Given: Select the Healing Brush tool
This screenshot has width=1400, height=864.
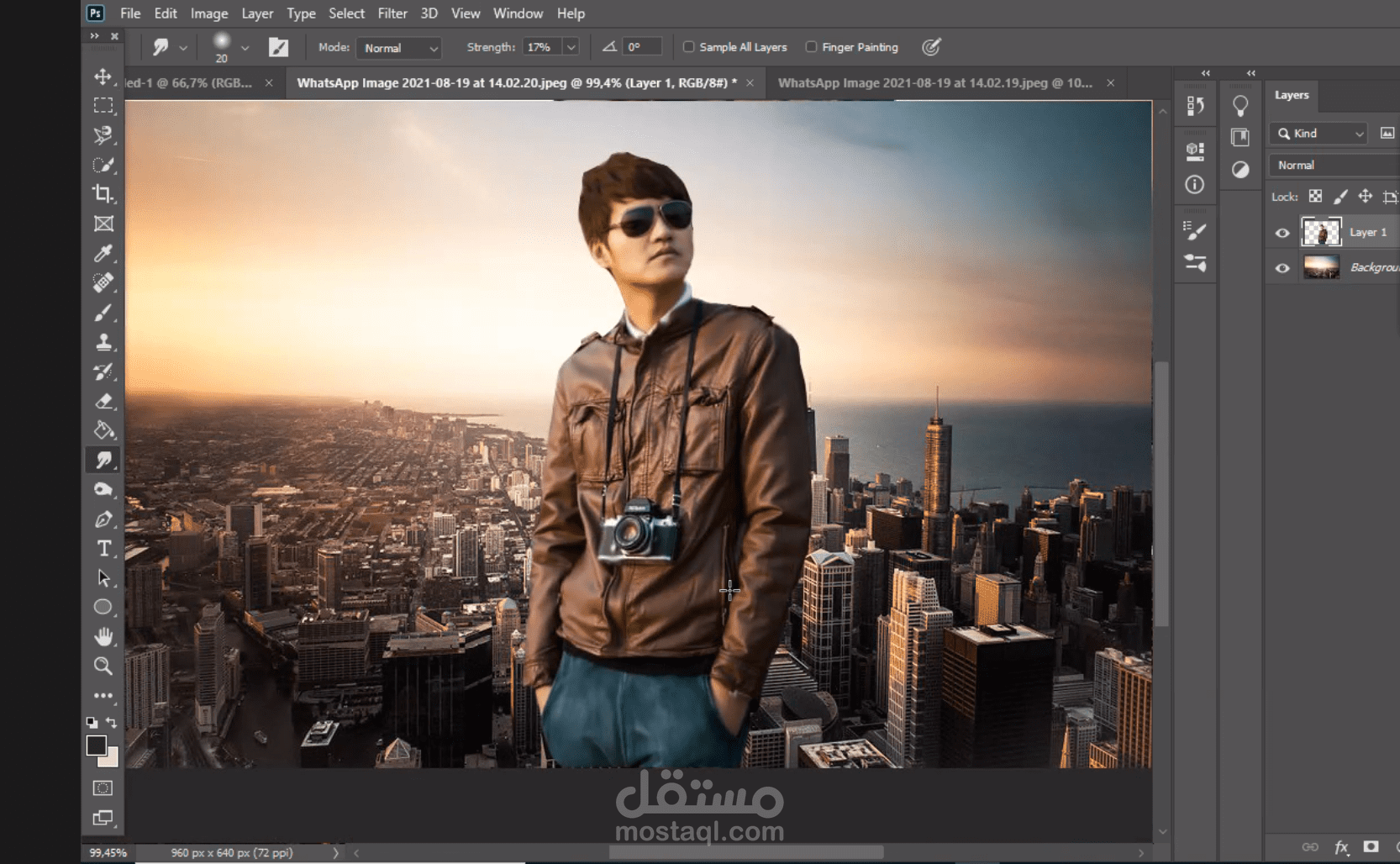Looking at the screenshot, I should 103,282.
